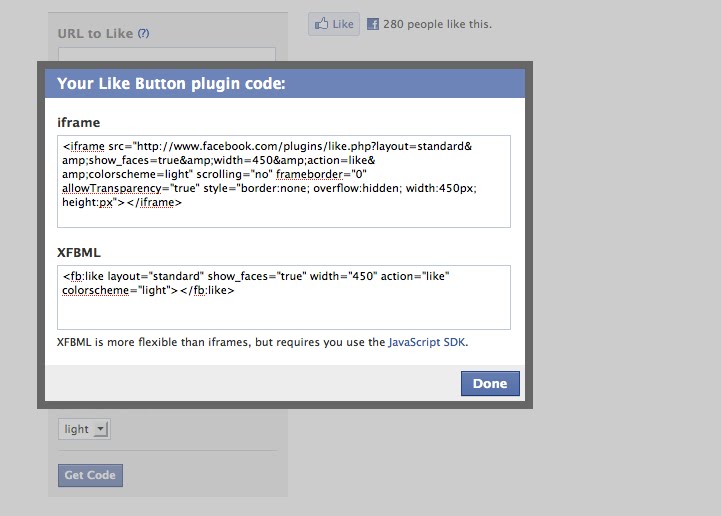The width and height of the screenshot is (721, 516).
Task: Click the bold 'XFBML' section heading
Action: (x=79, y=253)
